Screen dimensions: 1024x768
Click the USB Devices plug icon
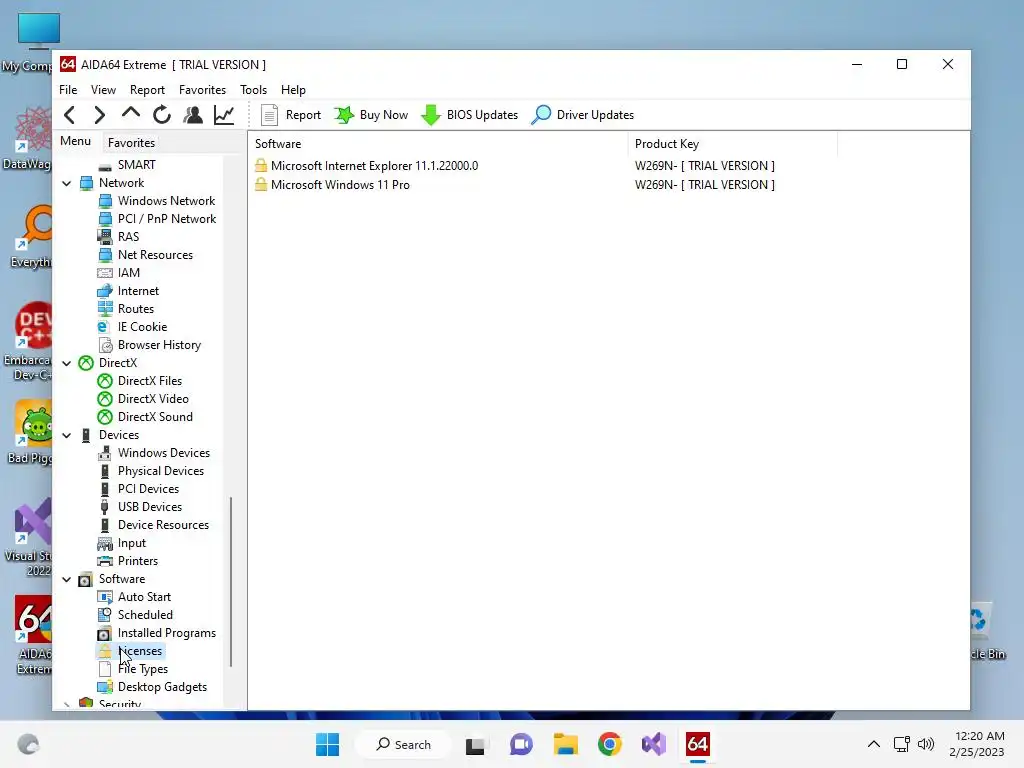[104, 507]
